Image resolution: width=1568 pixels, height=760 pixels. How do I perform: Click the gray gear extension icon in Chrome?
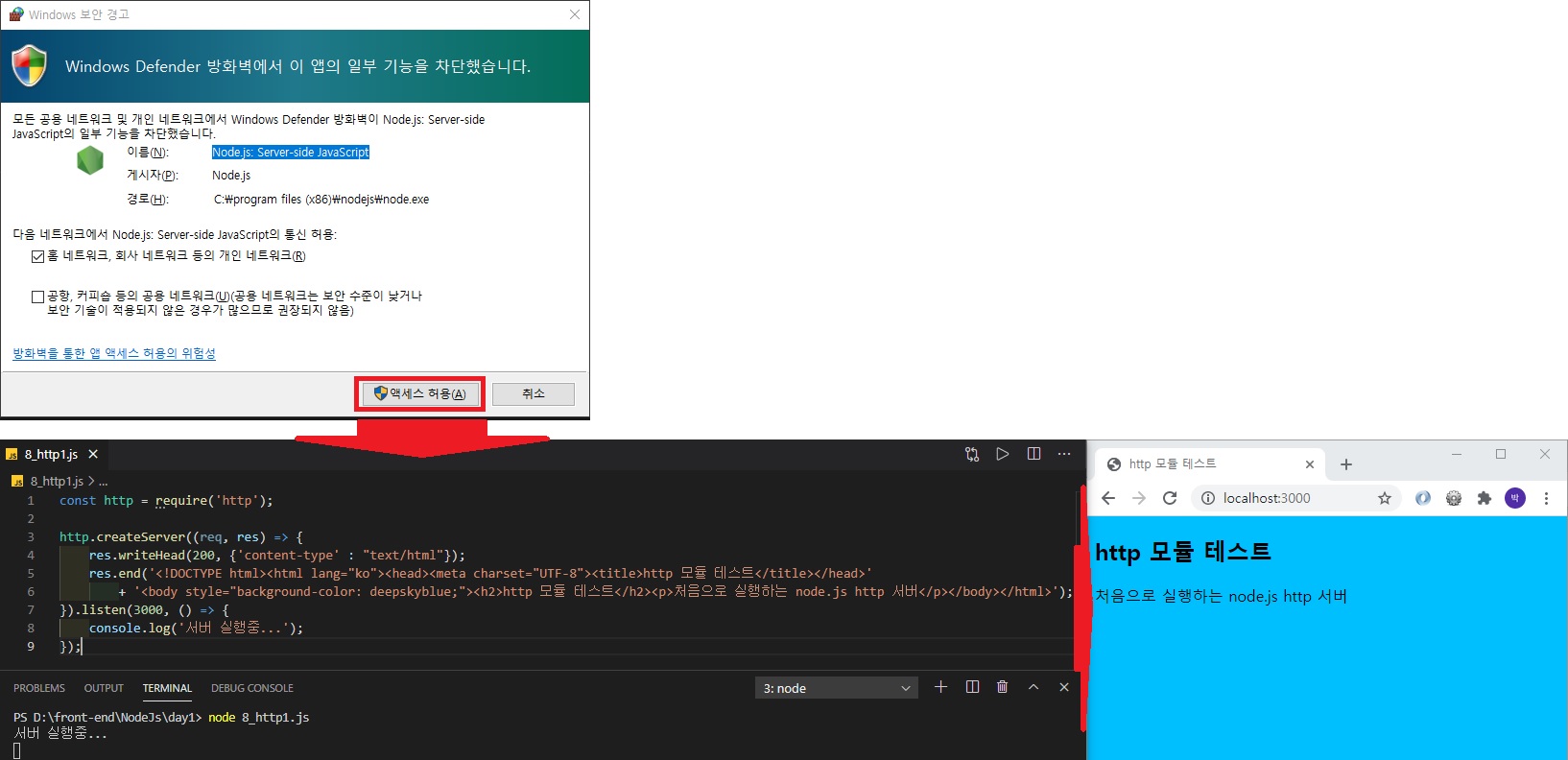click(1454, 498)
